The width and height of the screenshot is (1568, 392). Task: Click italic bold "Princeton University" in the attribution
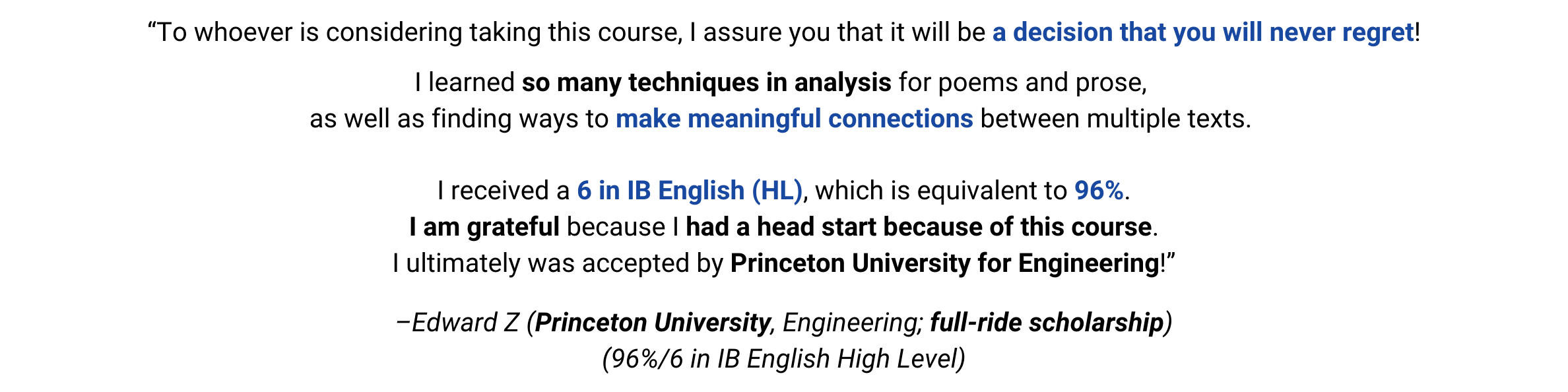653,323
